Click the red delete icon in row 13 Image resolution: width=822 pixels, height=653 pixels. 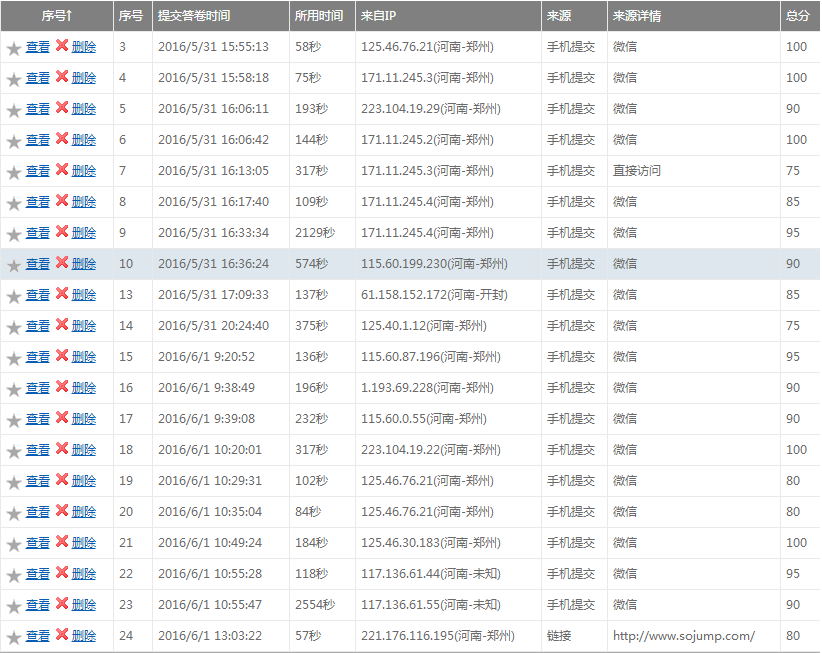tap(62, 294)
